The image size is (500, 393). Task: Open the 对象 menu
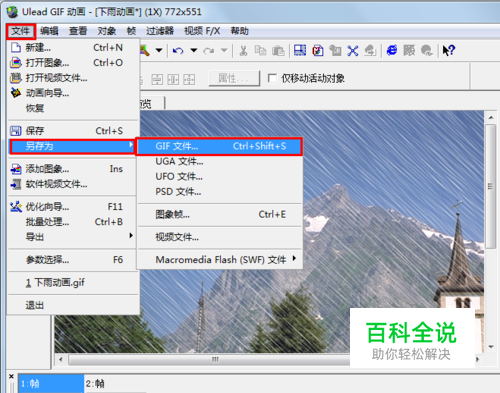[x=107, y=31]
